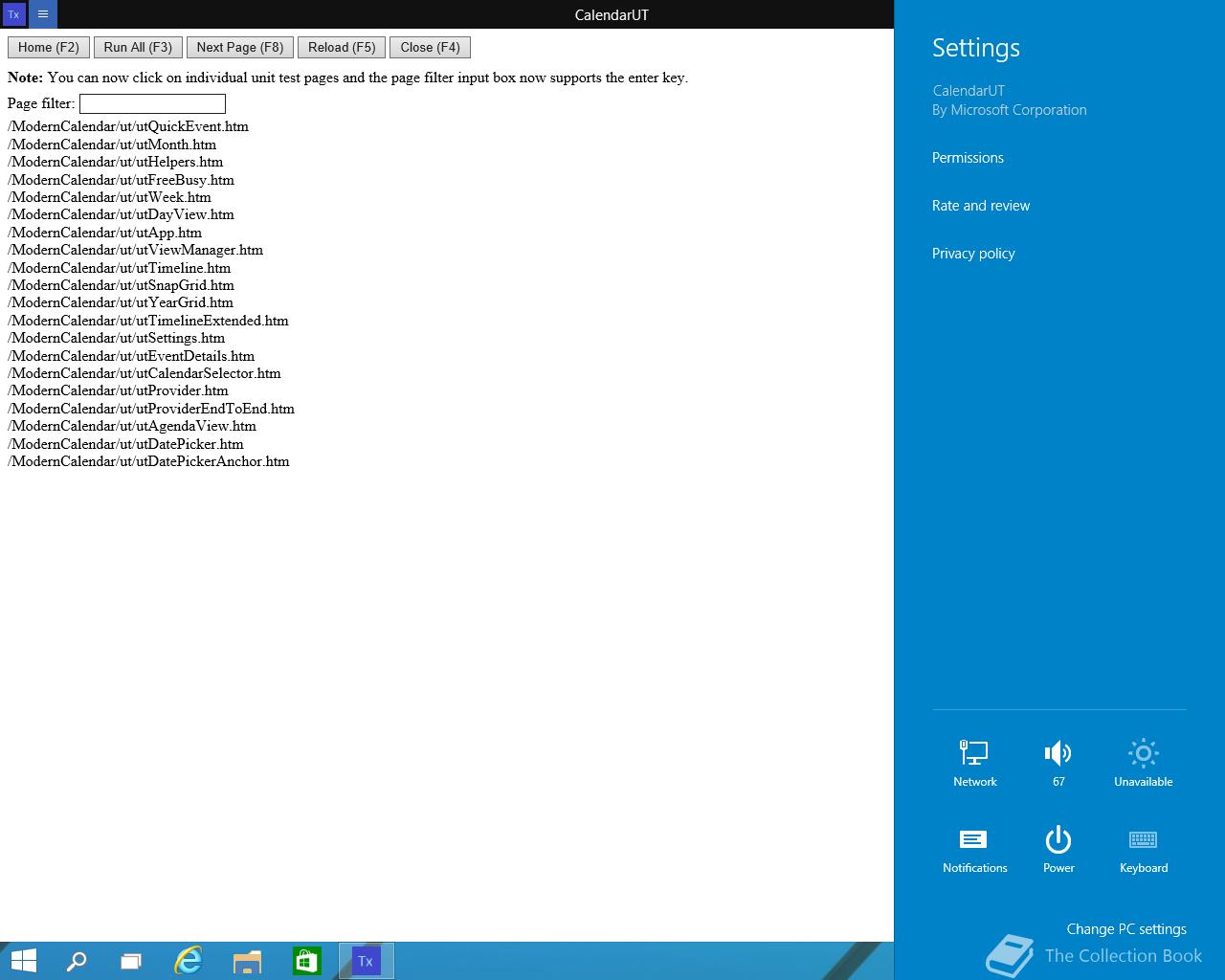Open utEventDetails.htm test page
The image size is (1225, 980).
click(x=131, y=356)
